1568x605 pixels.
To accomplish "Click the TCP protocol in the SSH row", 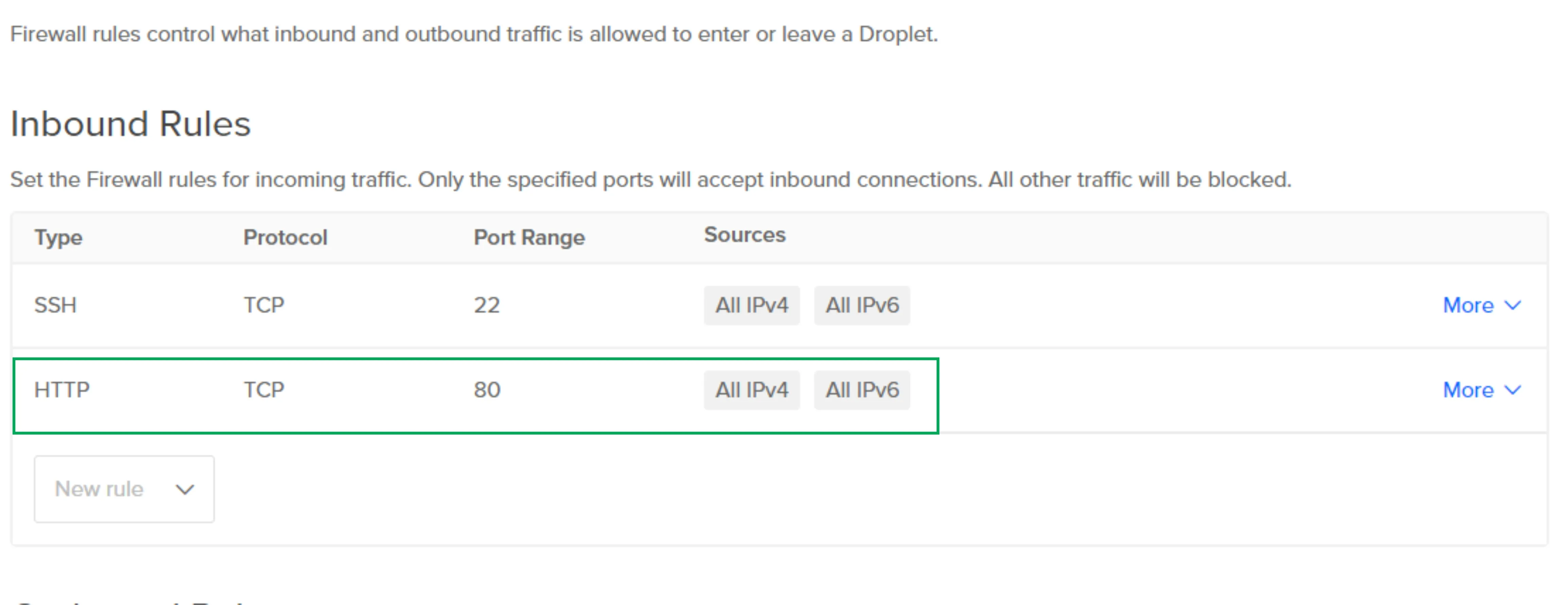I will coord(264,305).
